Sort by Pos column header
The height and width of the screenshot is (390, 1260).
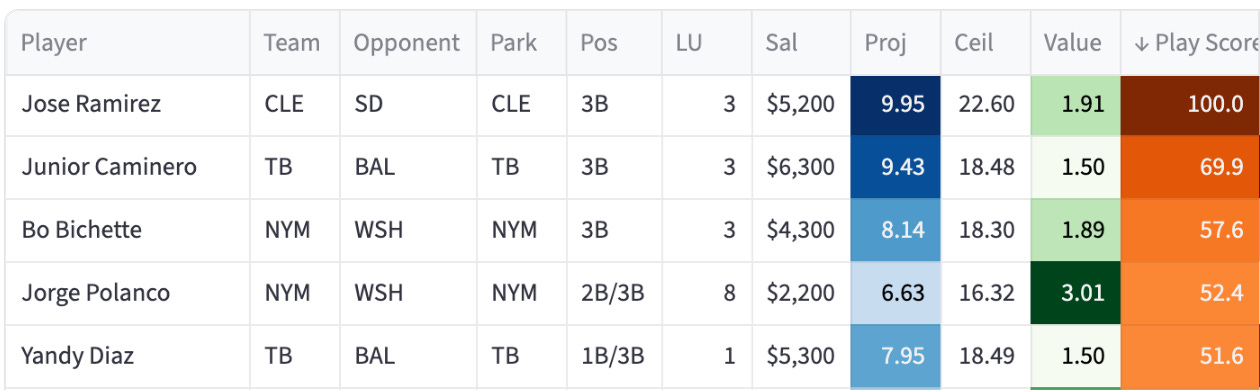(x=599, y=43)
